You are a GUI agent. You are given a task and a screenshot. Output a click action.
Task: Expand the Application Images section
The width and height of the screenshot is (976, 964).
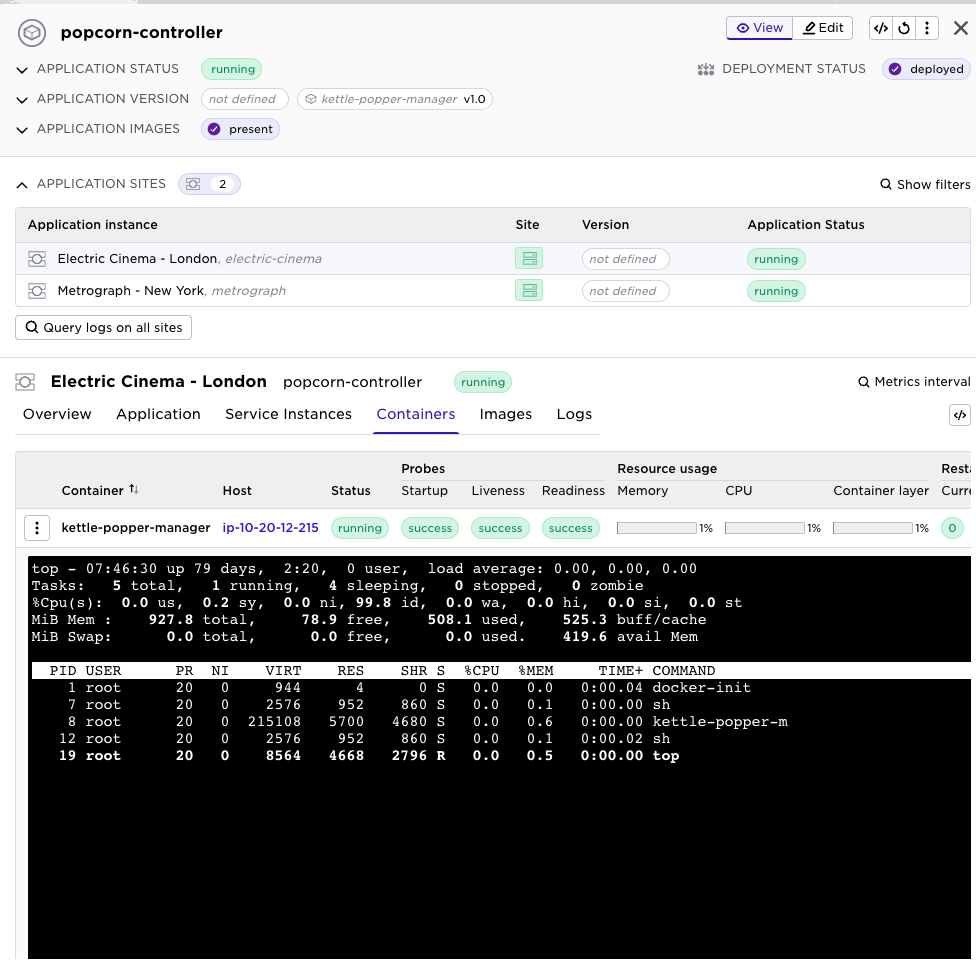coord(22,129)
